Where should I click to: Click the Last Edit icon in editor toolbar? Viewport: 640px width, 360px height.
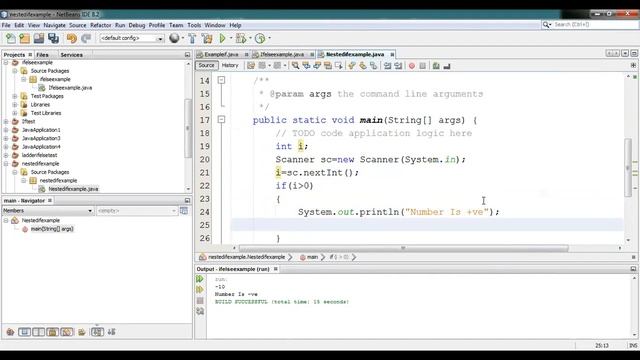pyautogui.click(x=251, y=66)
